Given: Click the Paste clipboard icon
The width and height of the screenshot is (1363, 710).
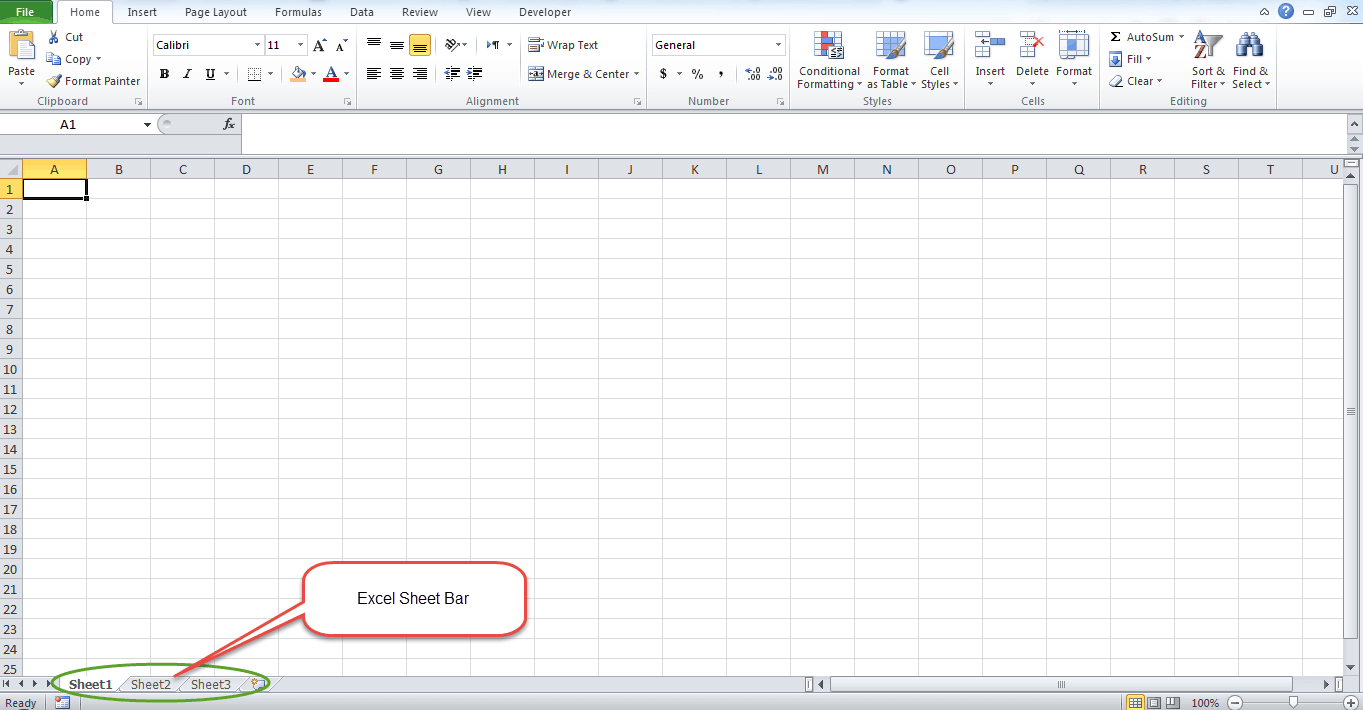Looking at the screenshot, I should pos(21,46).
